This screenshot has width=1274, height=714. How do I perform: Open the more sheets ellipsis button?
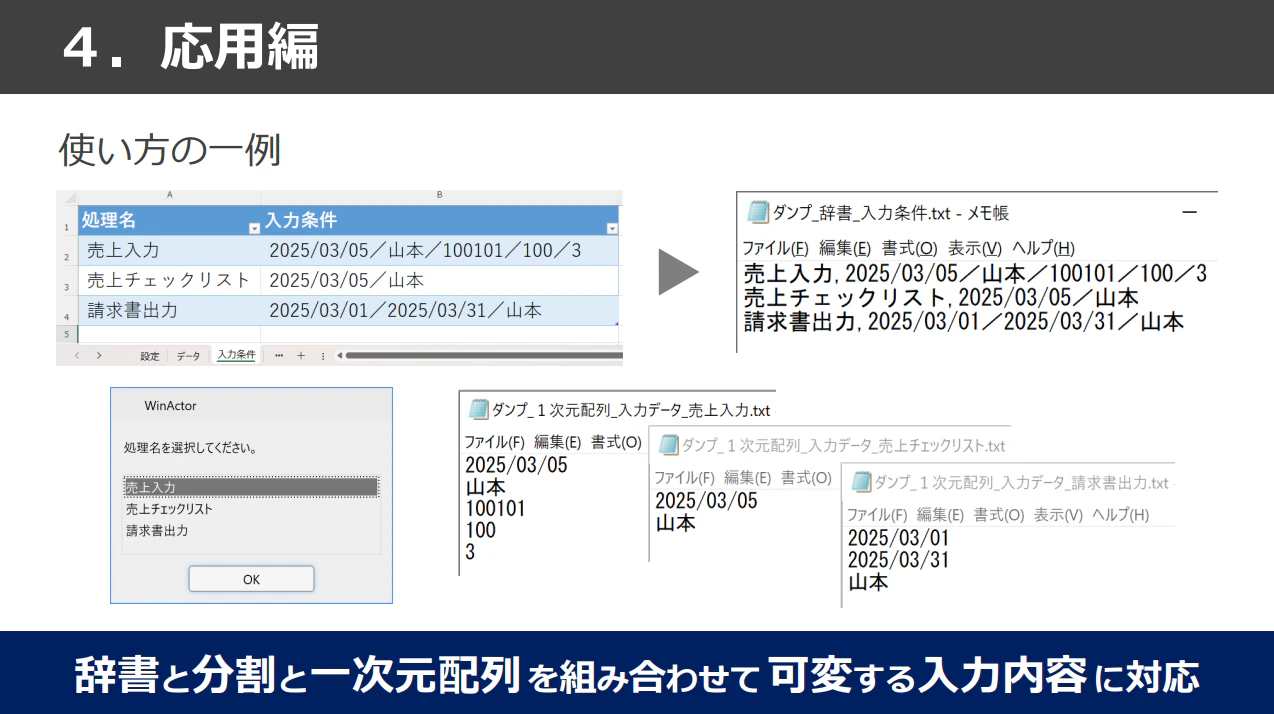pos(278,355)
